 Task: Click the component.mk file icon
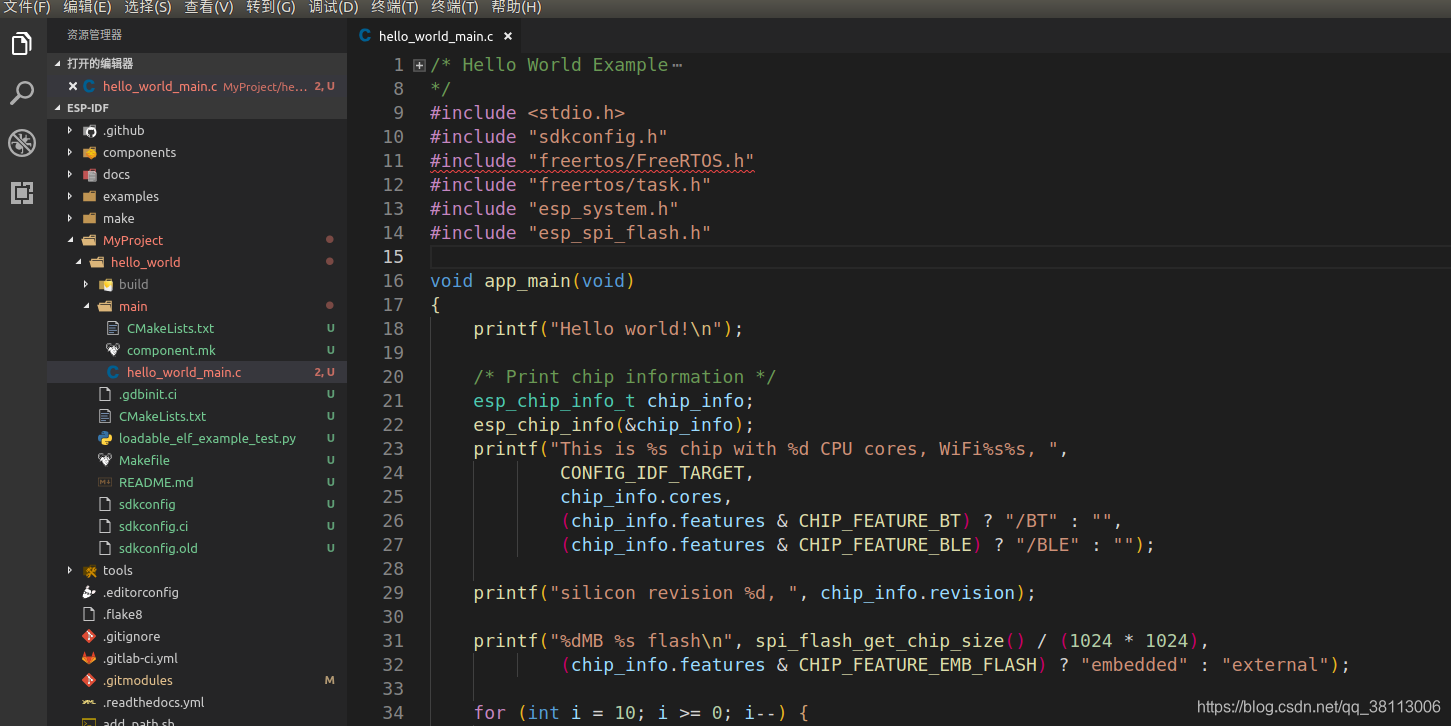click(x=113, y=351)
